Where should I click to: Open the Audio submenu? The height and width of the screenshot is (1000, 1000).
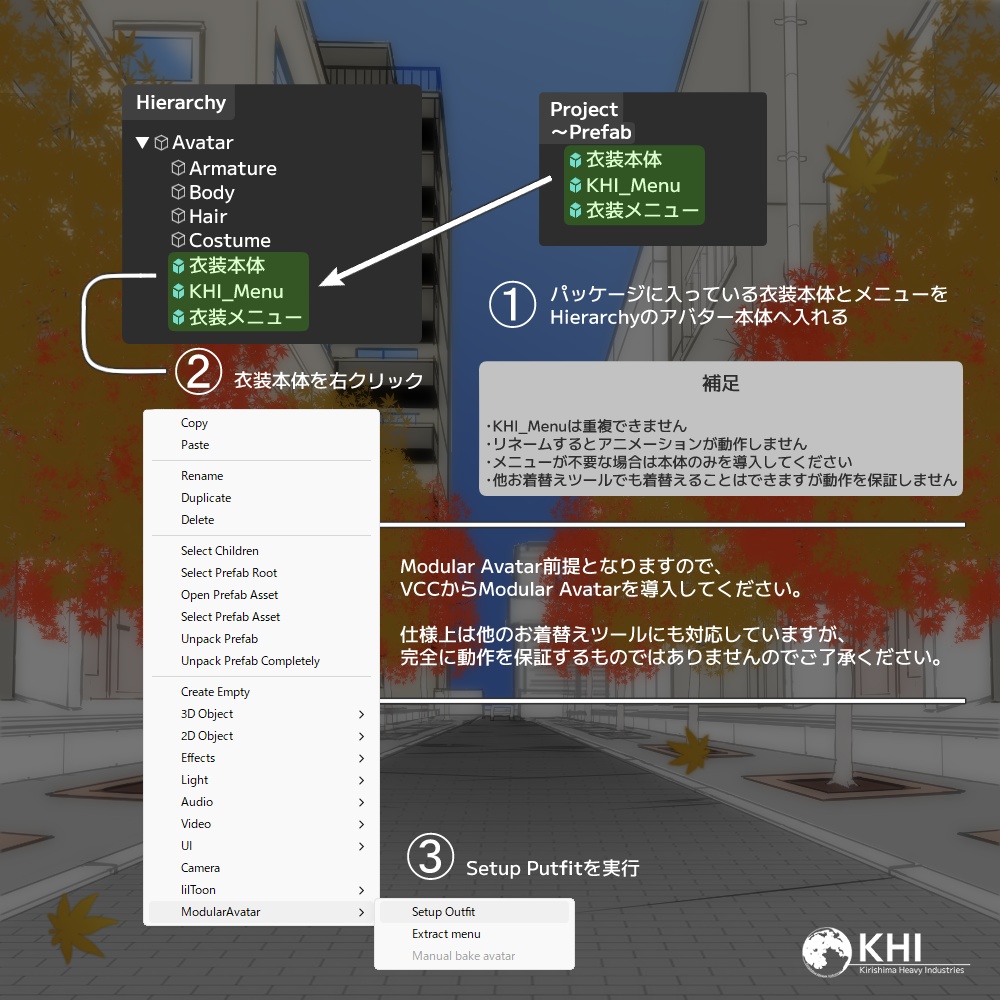tap(261, 802)
